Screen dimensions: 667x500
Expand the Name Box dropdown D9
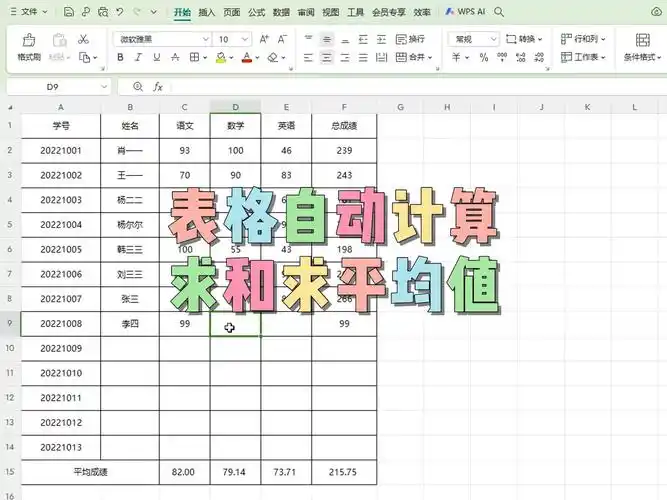tap(104, 87)
